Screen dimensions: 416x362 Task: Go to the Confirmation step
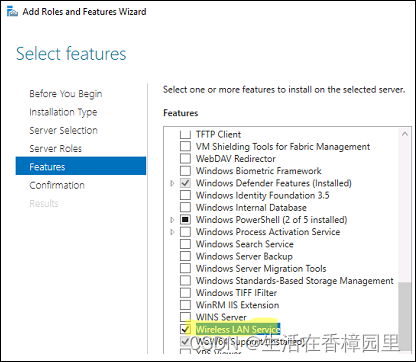57,185
